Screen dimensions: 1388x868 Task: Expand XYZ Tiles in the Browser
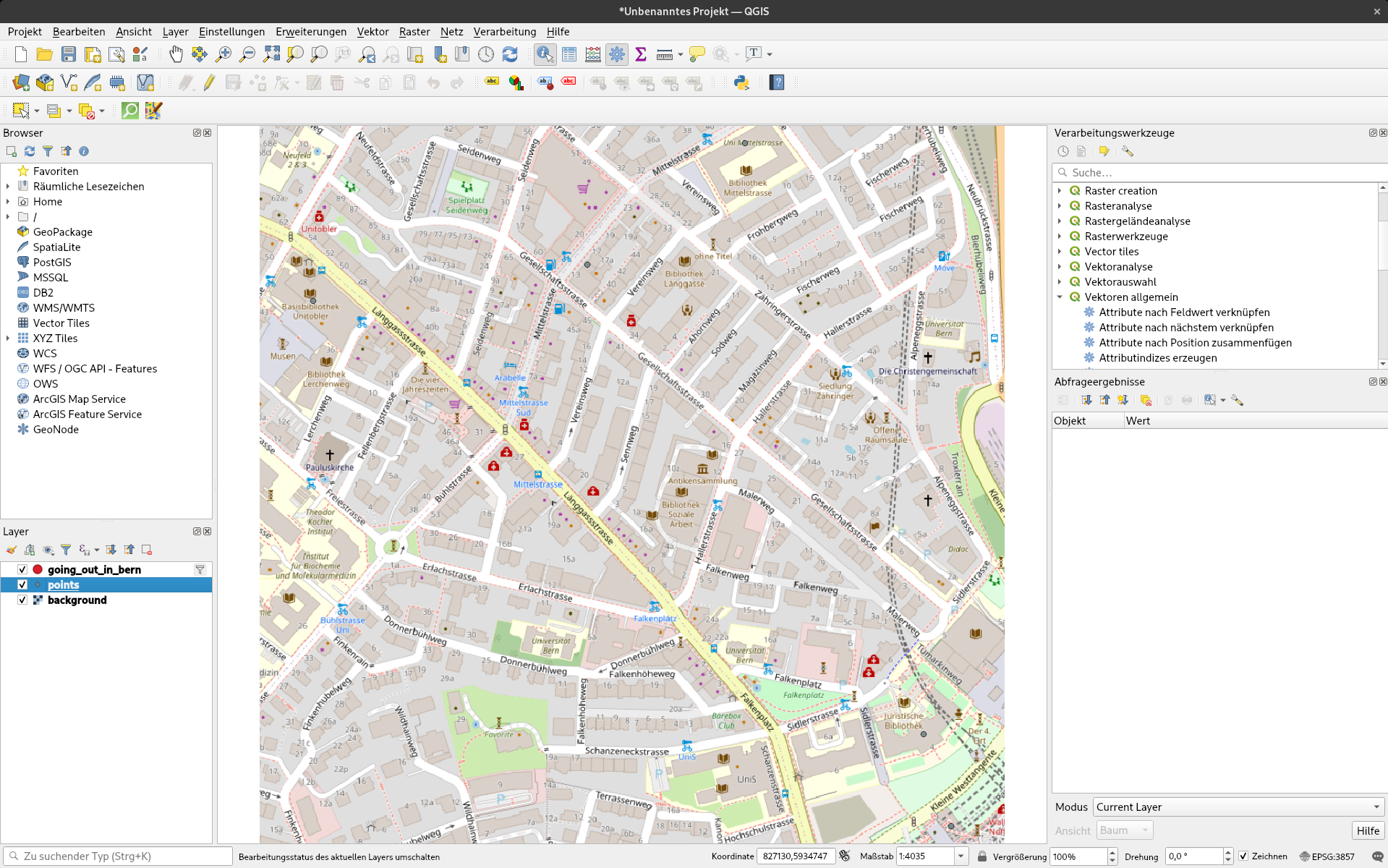click(x=8, y=338)
